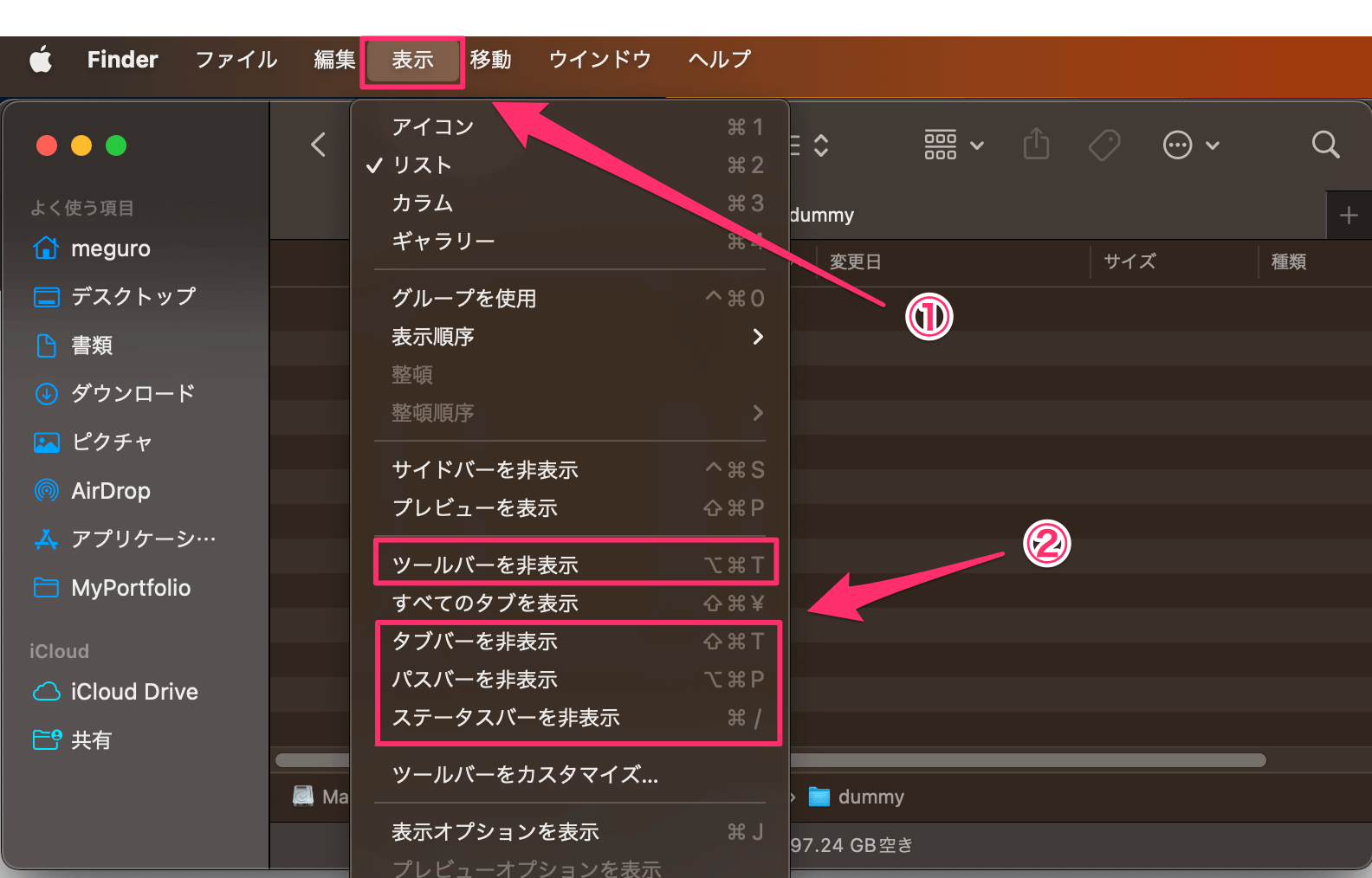Open the search magnifier icon

1324,145
